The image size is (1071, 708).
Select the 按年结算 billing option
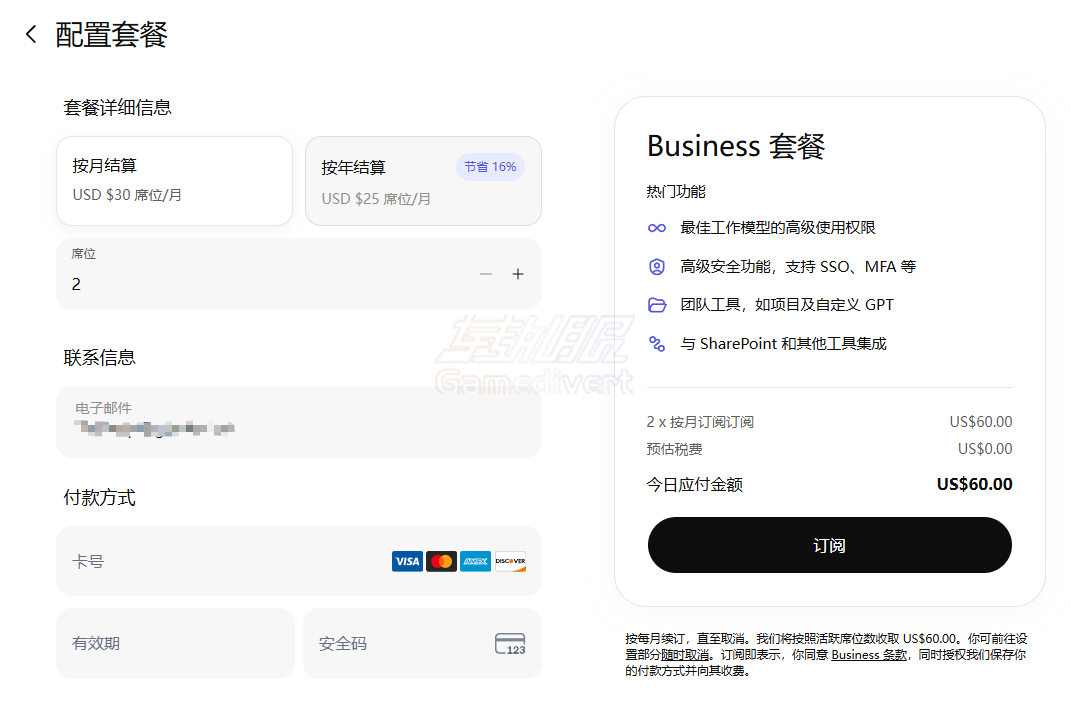point(422,181)
